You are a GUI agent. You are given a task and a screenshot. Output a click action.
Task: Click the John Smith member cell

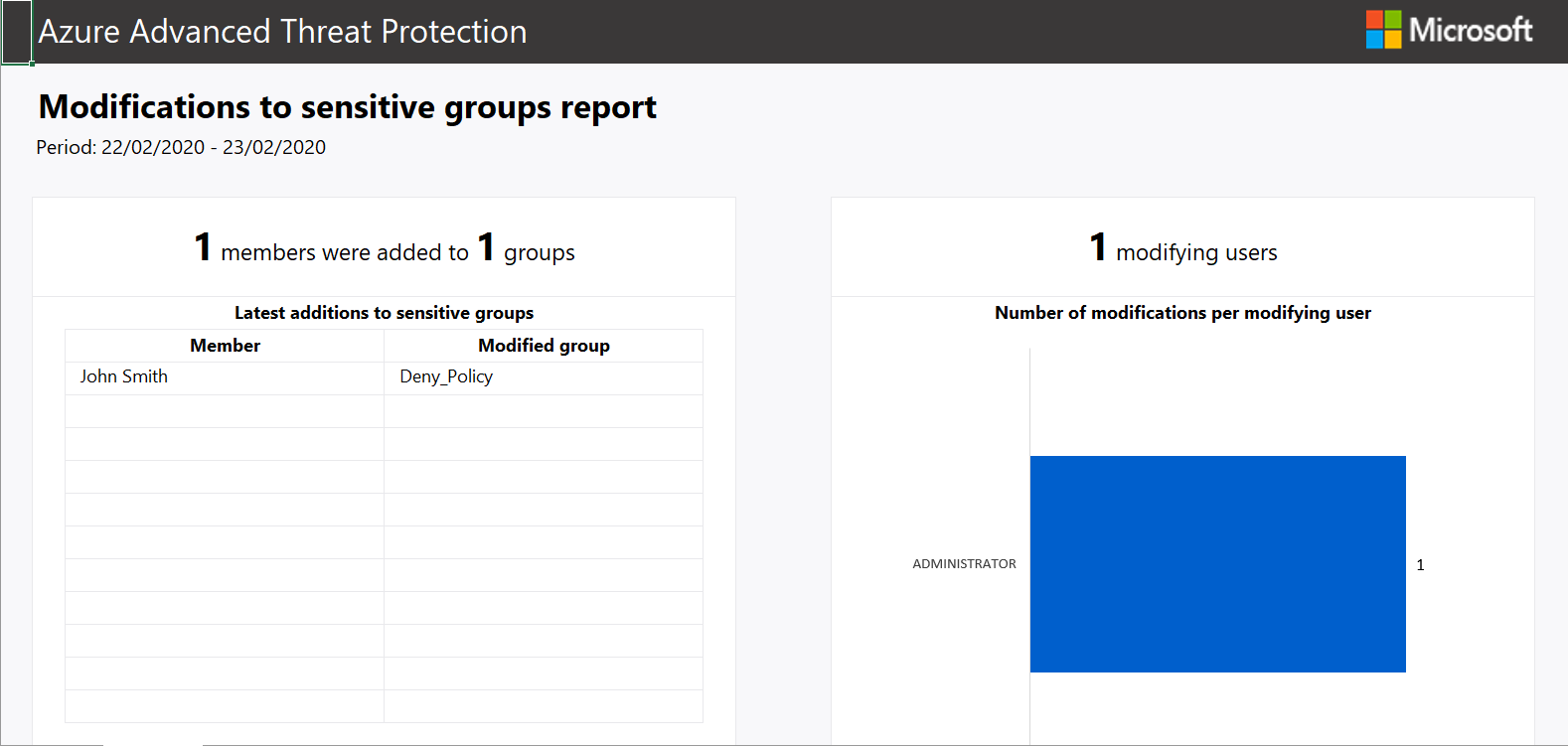coord(124,376)
